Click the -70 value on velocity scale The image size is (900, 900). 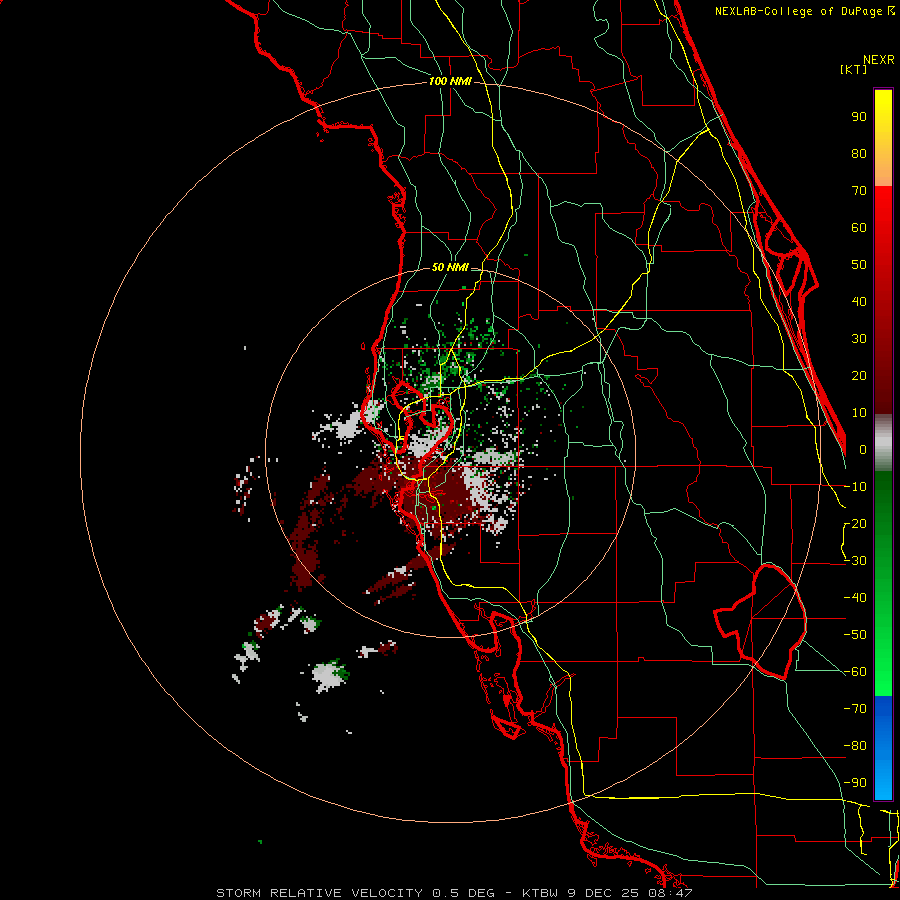point(855,709)
